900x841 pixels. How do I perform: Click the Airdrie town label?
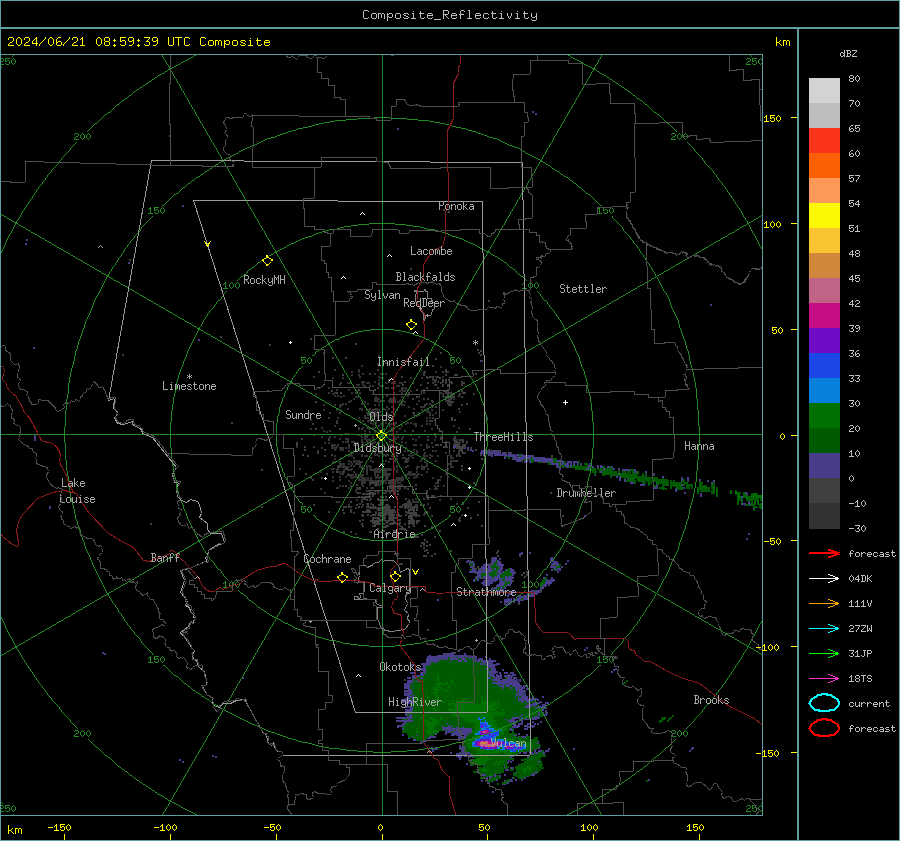[394, 534]
